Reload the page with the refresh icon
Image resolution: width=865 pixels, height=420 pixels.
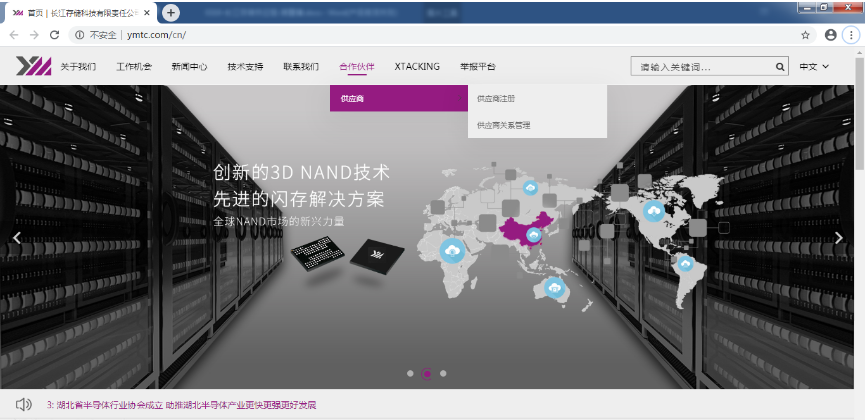[54, 35]
